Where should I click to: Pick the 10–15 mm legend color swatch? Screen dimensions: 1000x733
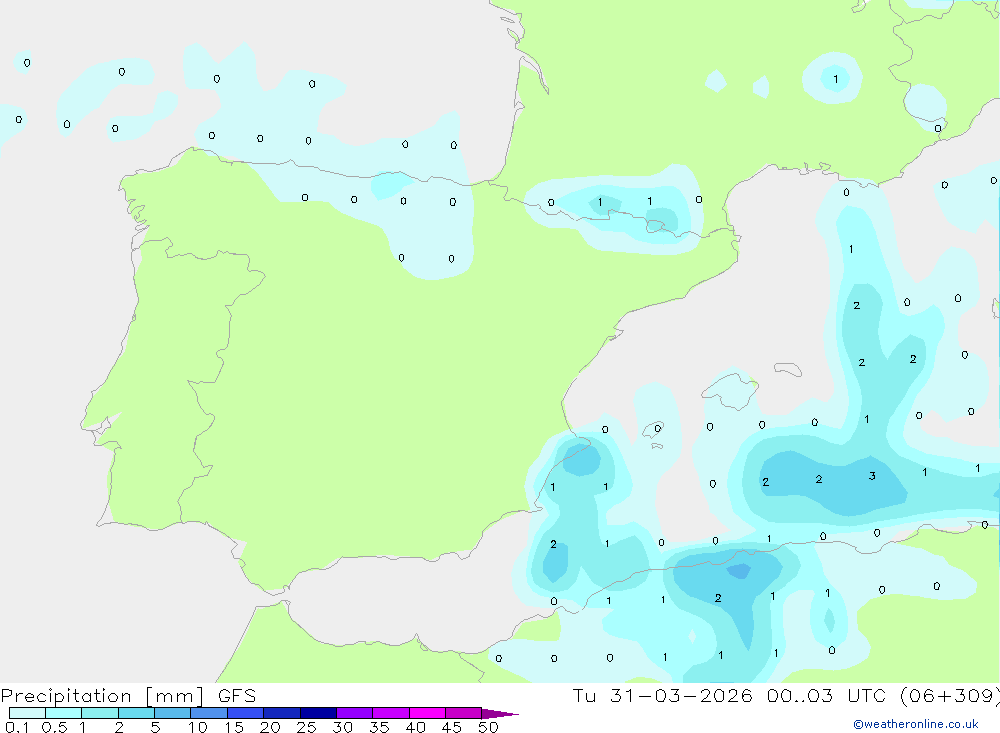point(209,713)
